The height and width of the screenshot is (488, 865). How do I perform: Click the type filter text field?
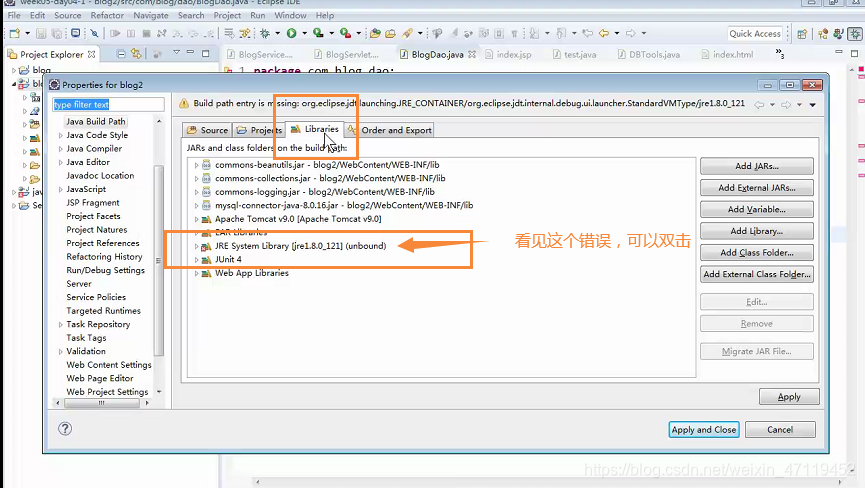108,105
